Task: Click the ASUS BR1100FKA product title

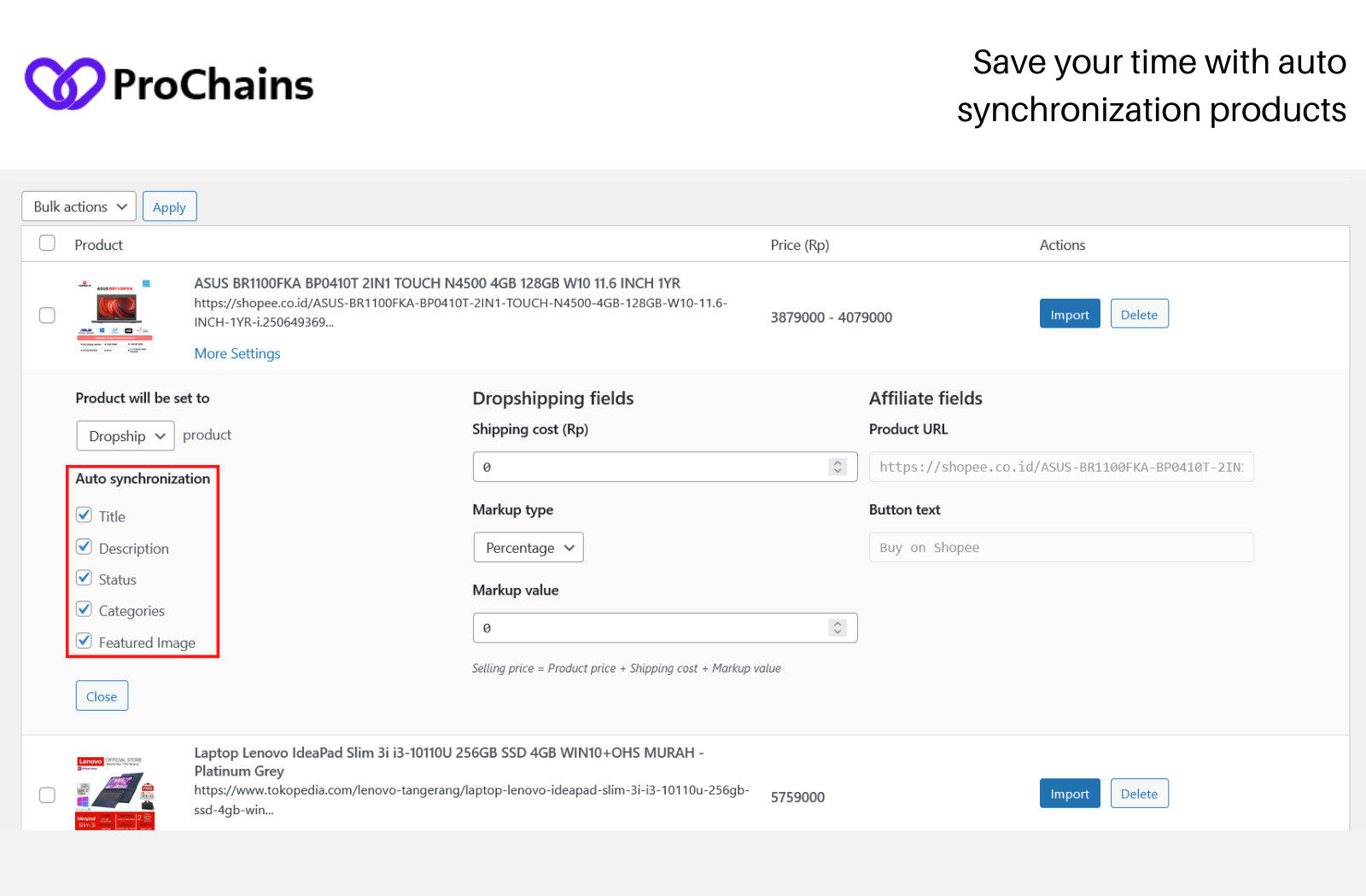Action: 437,283
